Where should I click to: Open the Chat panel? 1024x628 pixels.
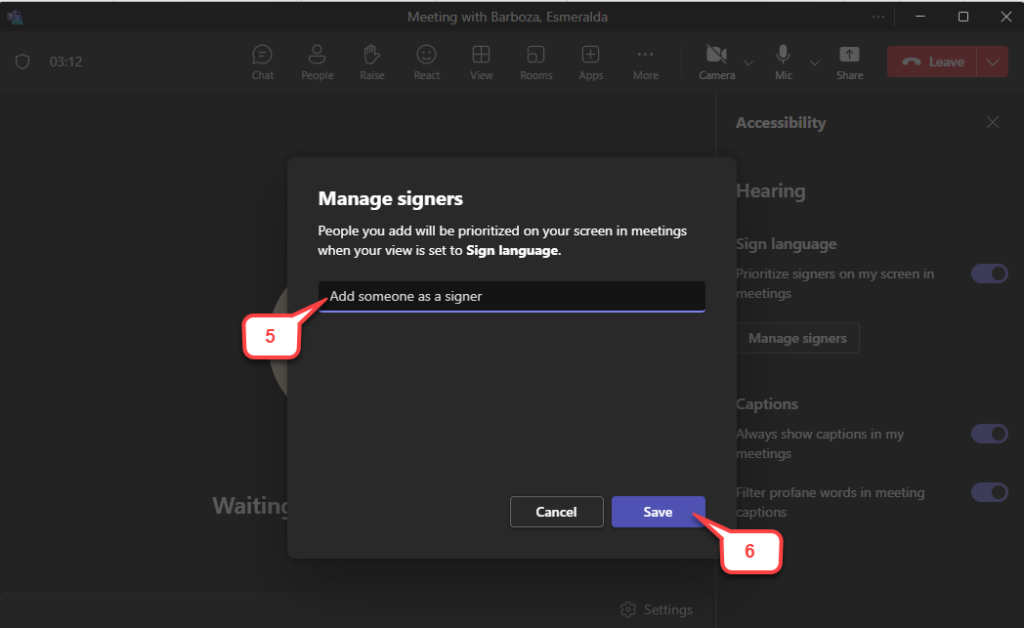tap(262, 61)
